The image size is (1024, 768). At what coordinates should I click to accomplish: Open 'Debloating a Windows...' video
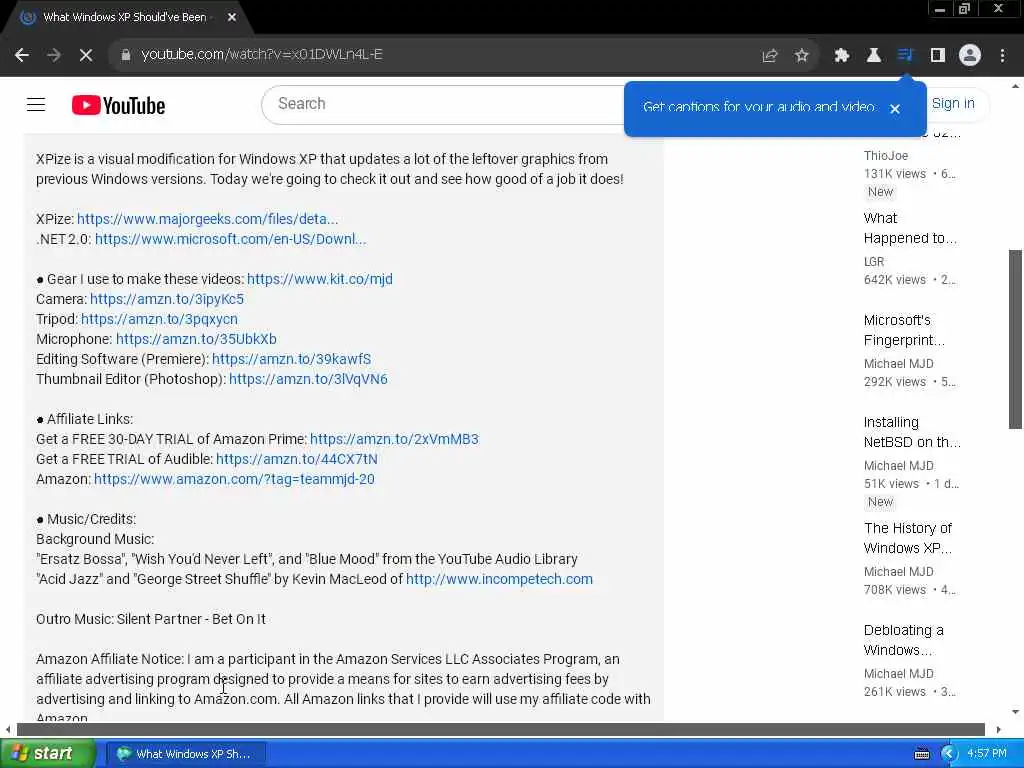click(x=903, y=640)
